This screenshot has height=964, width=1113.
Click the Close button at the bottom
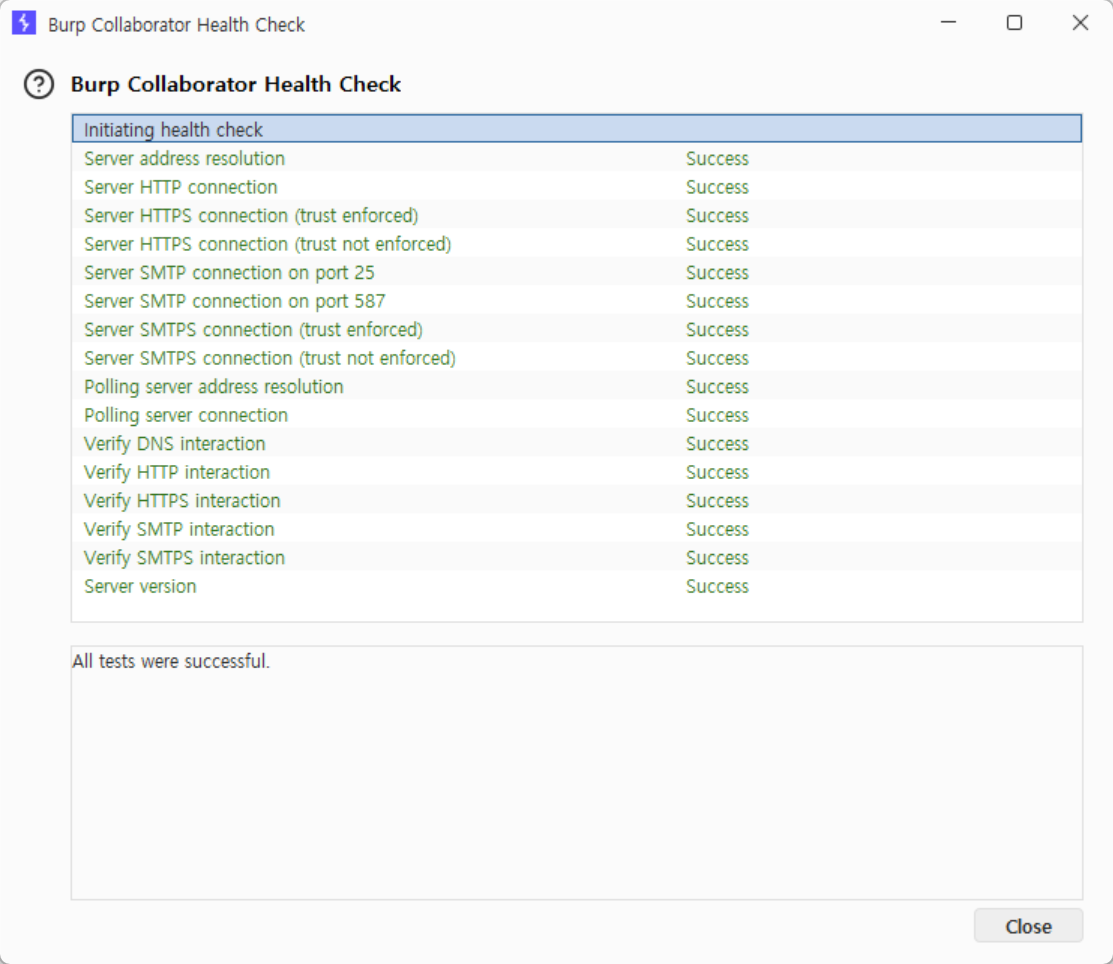(x=1029, y=926)
